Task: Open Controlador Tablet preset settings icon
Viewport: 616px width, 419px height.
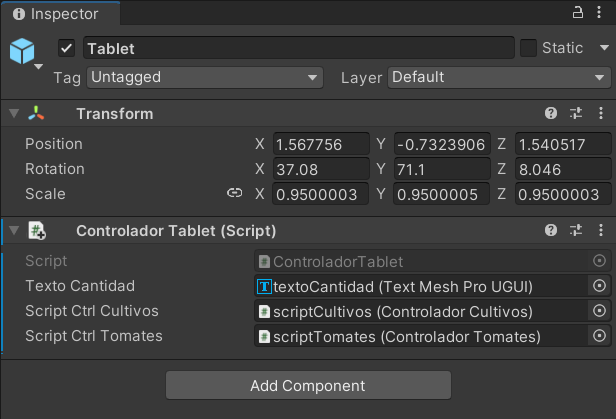Action: tap(576, 230)
